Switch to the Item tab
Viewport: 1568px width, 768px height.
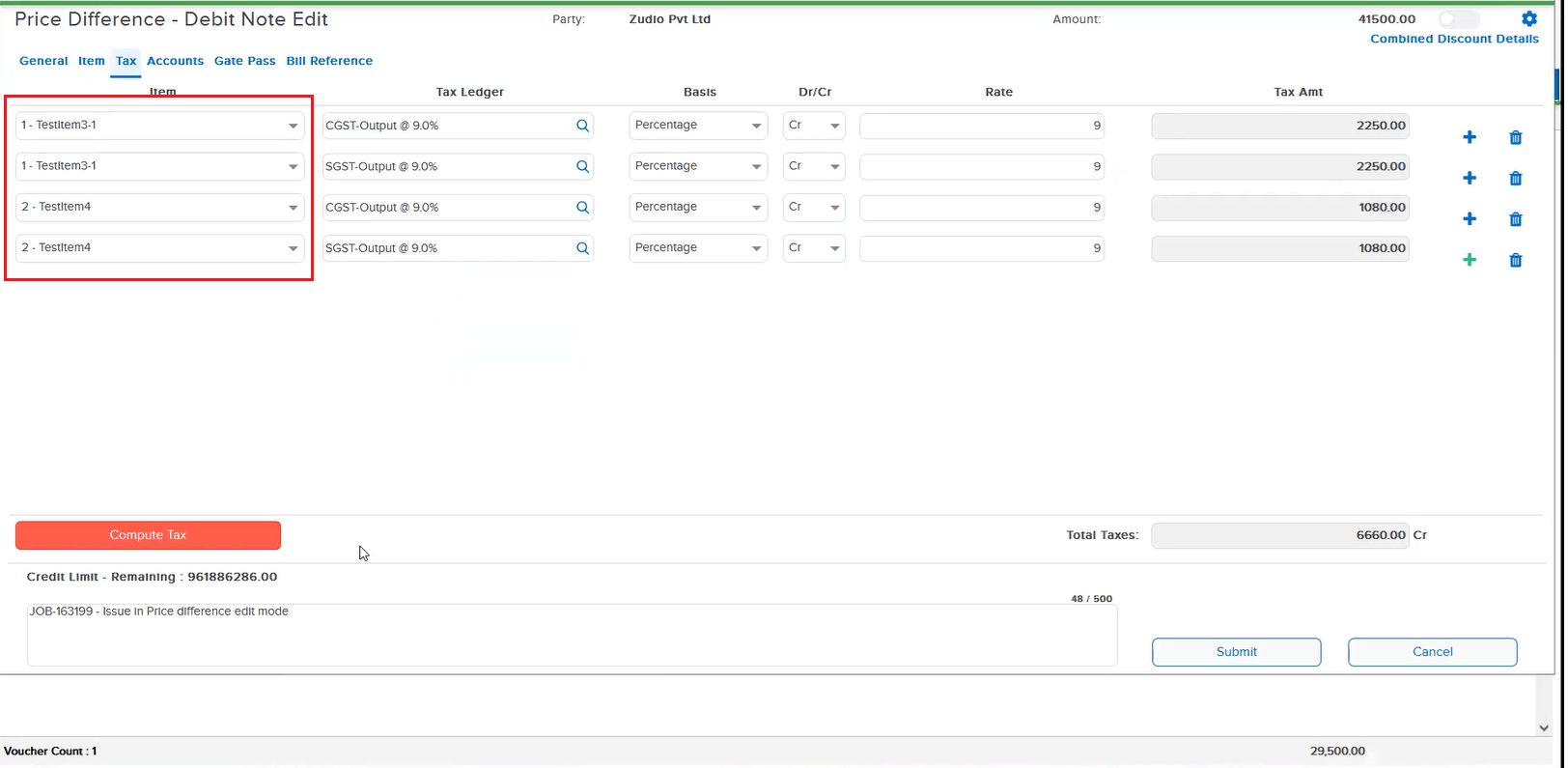[x=92, y=61]
